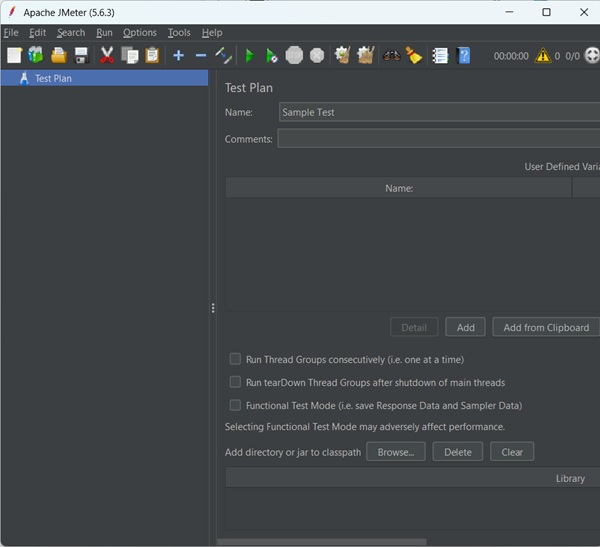Click the minus Collapse All toolbar icon
This screenshot has height=547, width=600.
pos(200,56)
